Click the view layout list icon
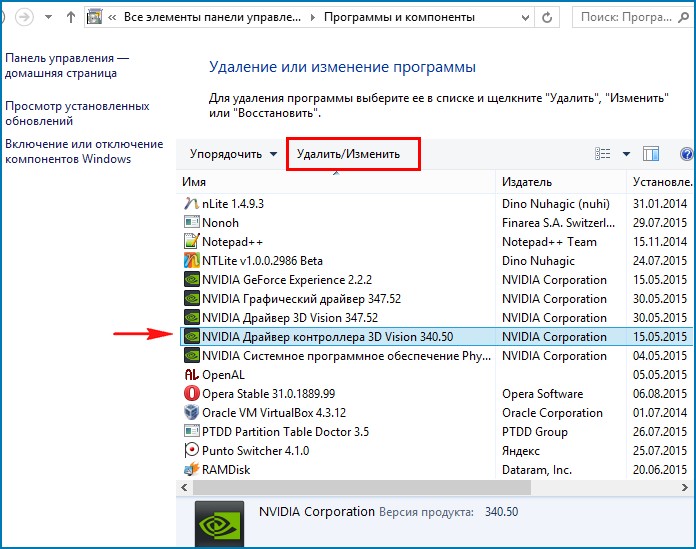This screenshot has height=549, width=696. coord(602,154)
